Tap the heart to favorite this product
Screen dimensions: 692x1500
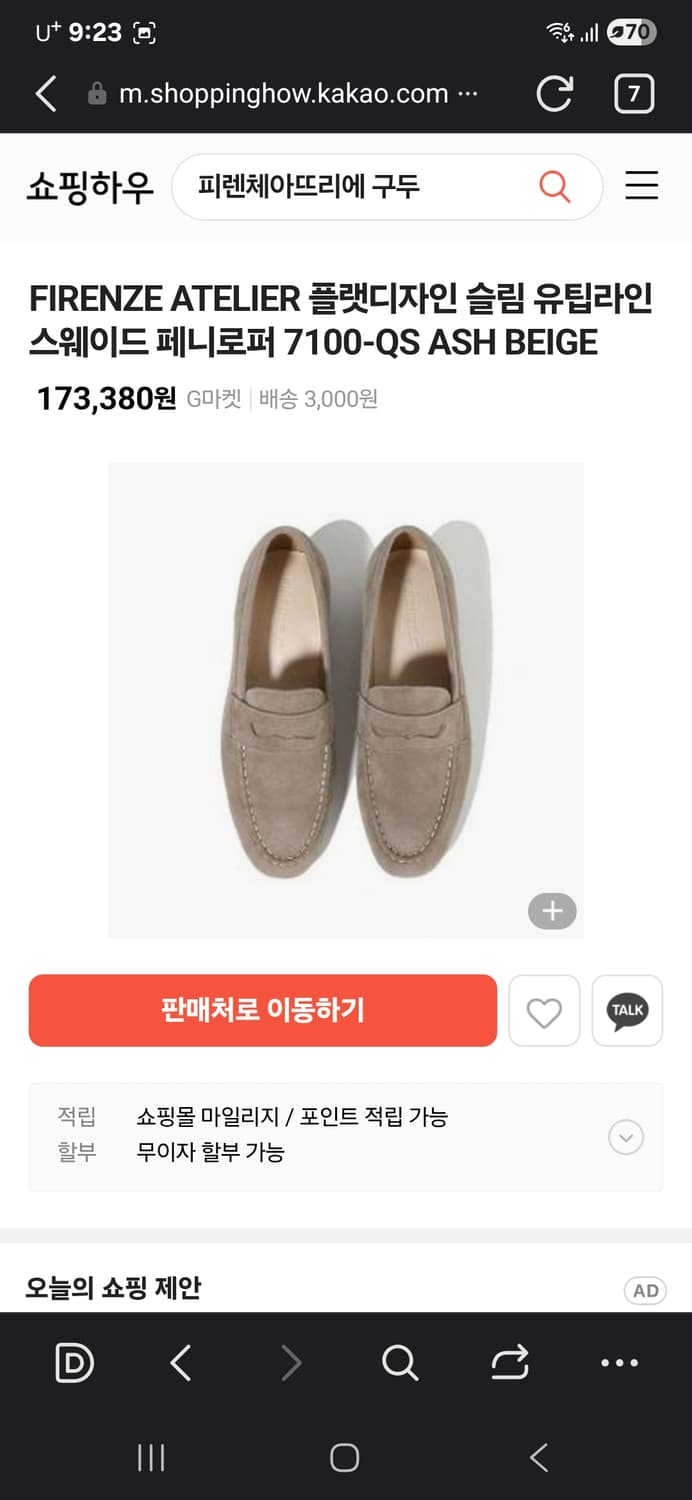[x=544, y=1011]
